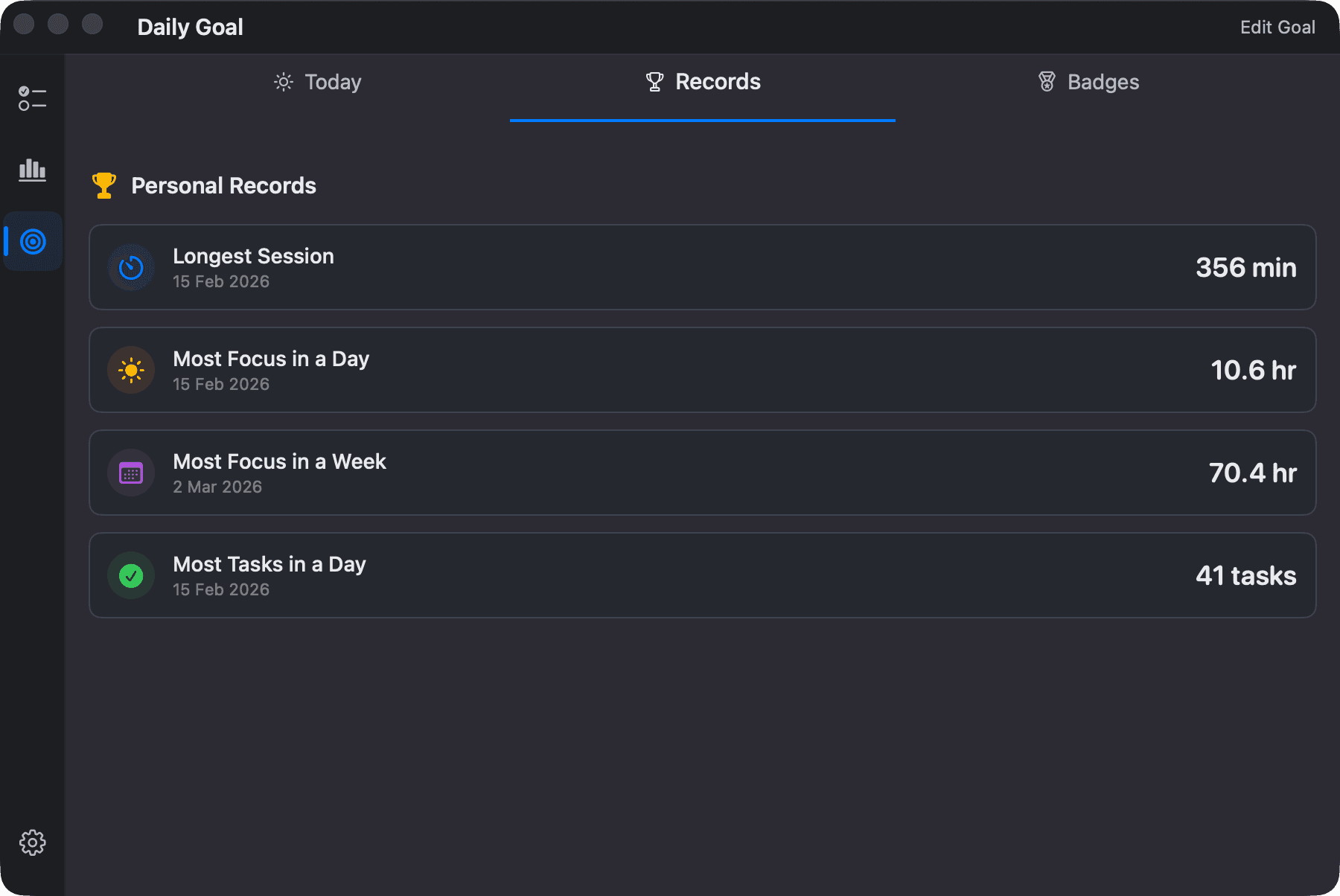Click the Daily Goal window title
This screenshot has width=1340, height=896.
click(191, 28)
